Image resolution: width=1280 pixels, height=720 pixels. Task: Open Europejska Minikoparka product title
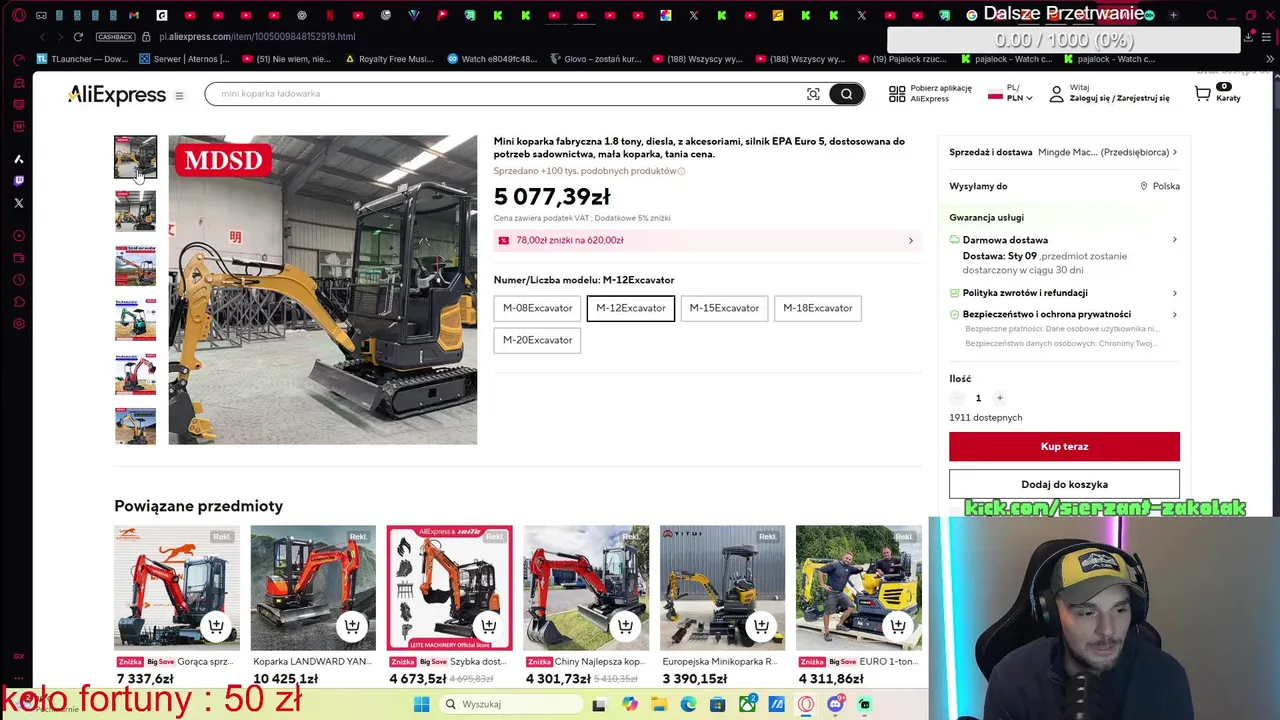coord(721,662)
